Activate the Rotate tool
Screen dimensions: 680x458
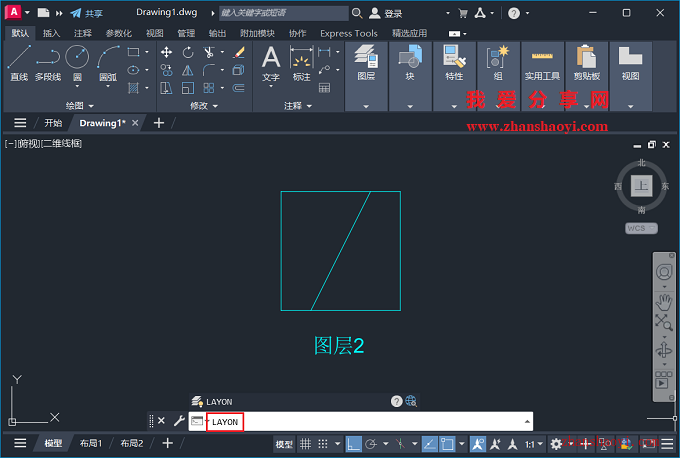pyautogui.click(x=188, y=52)
